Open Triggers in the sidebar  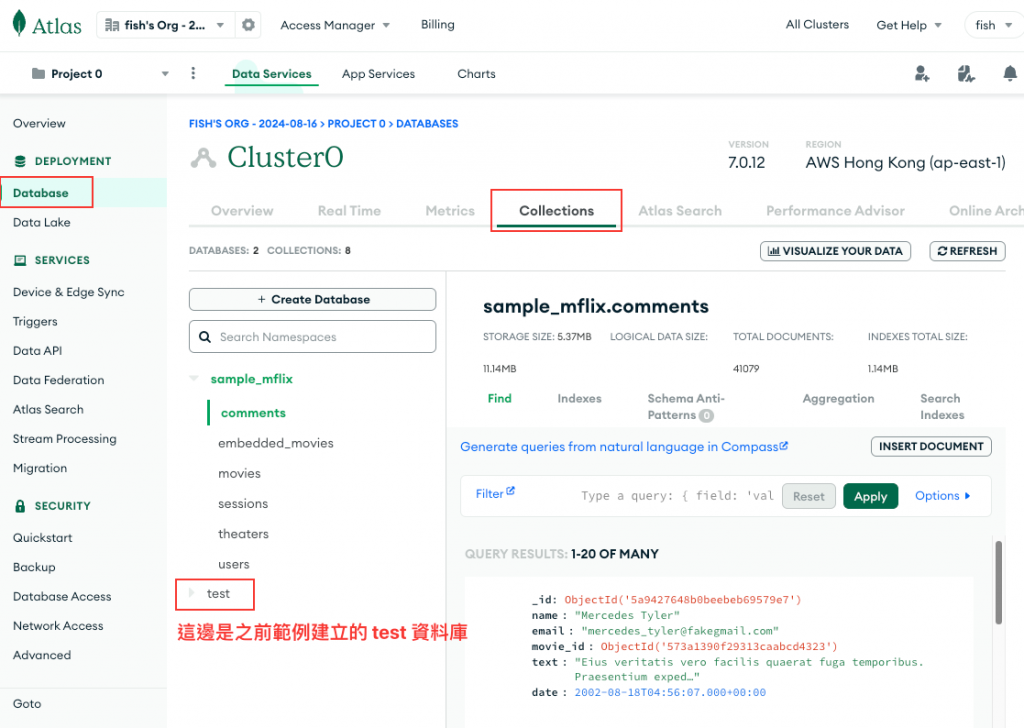(x=35, y=321)
